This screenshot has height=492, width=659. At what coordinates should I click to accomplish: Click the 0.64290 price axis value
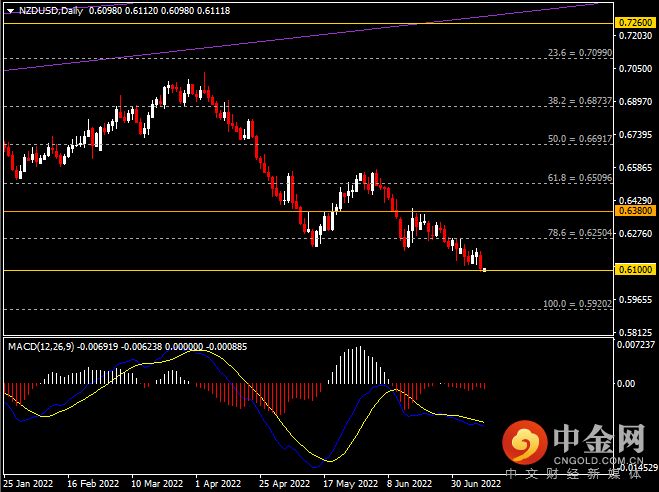click(635, 201)
